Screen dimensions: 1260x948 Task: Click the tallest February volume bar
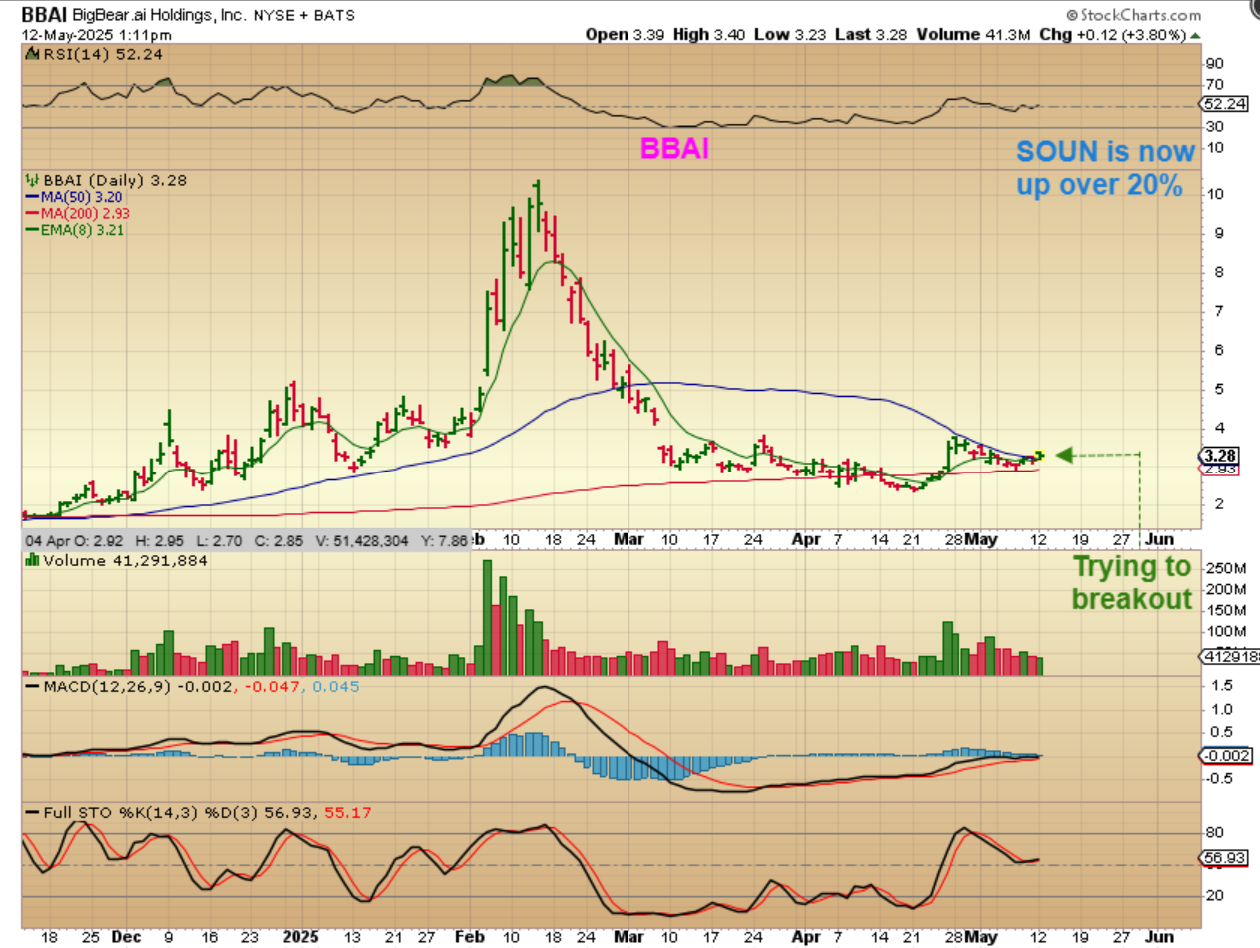click(488, 618)
